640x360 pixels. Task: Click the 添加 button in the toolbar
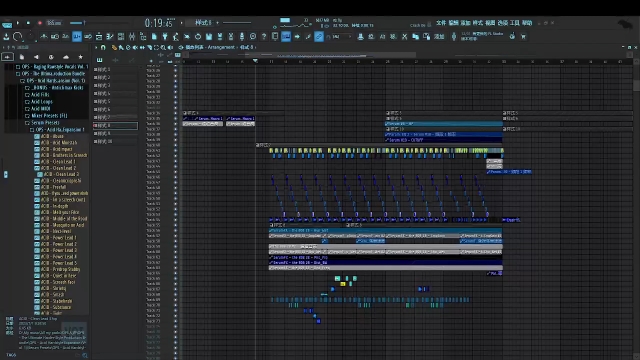click(439, 37)
